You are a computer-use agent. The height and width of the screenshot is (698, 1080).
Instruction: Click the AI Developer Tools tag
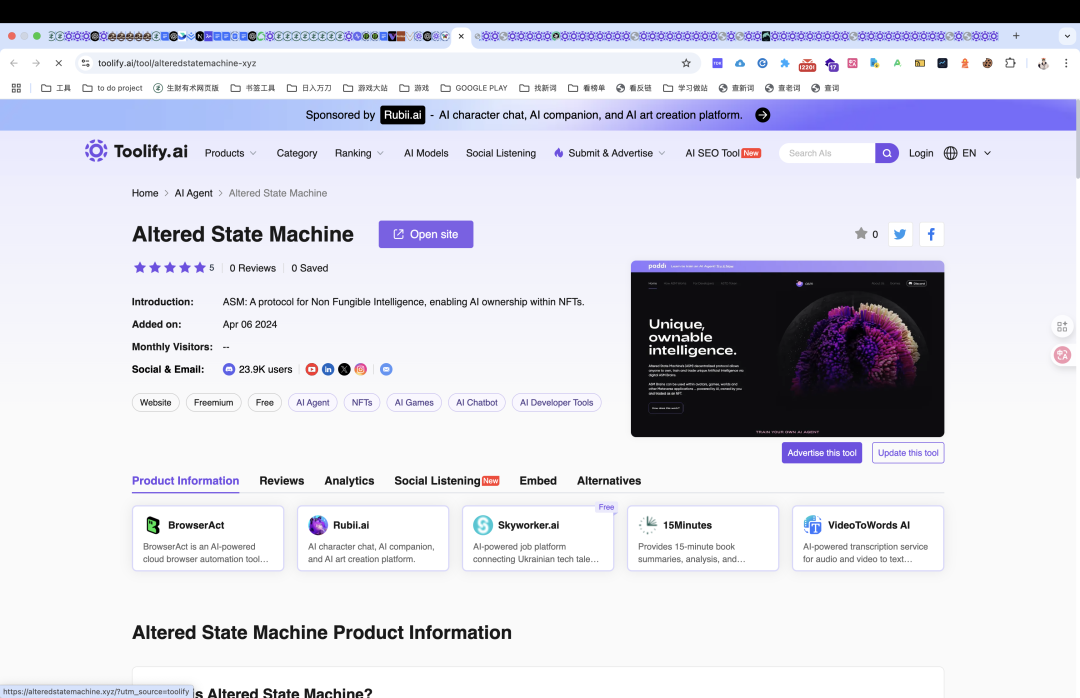pos(557,402)
